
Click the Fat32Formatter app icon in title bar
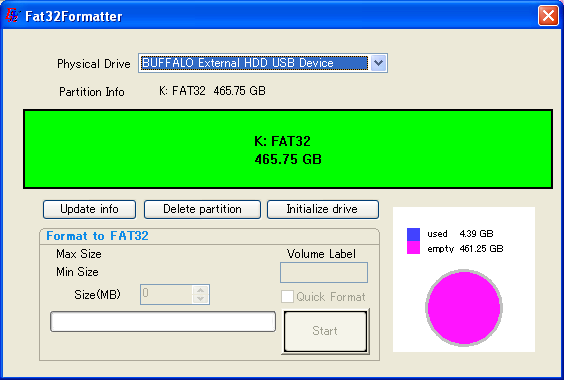[13, 15]
